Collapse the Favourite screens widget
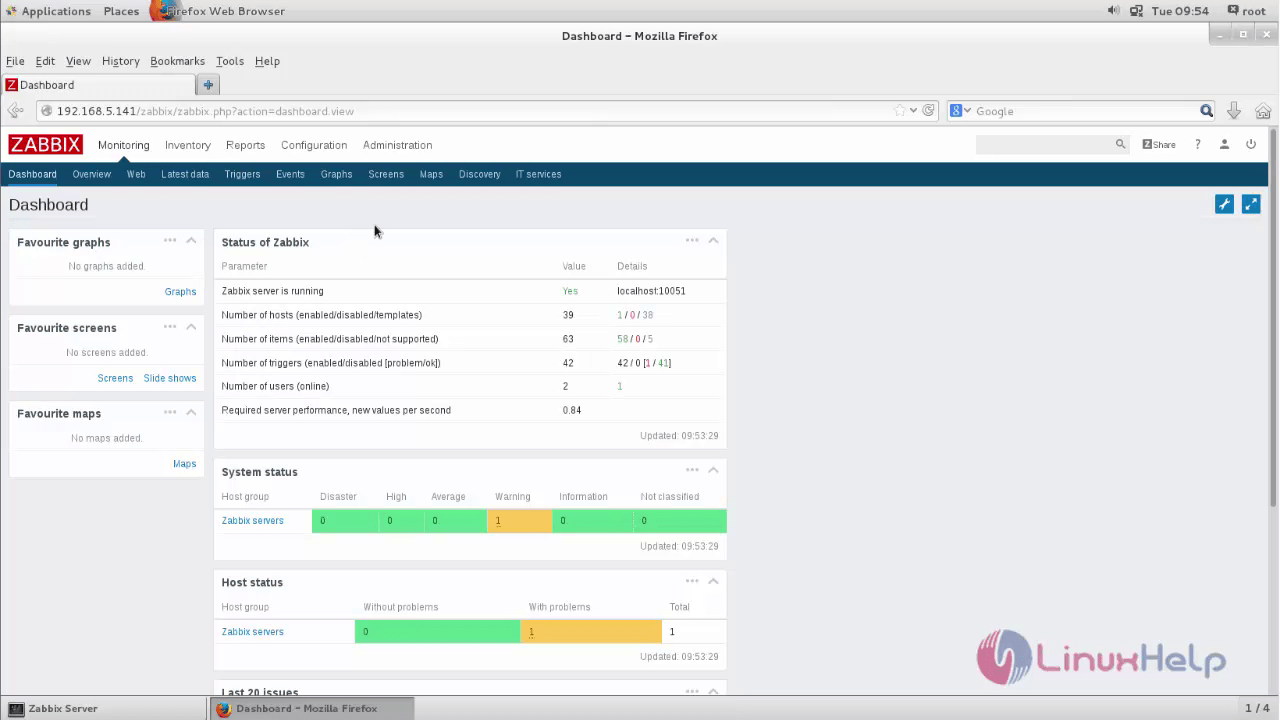Screen dimensions: 1280x720 click(x=191, y=326)
